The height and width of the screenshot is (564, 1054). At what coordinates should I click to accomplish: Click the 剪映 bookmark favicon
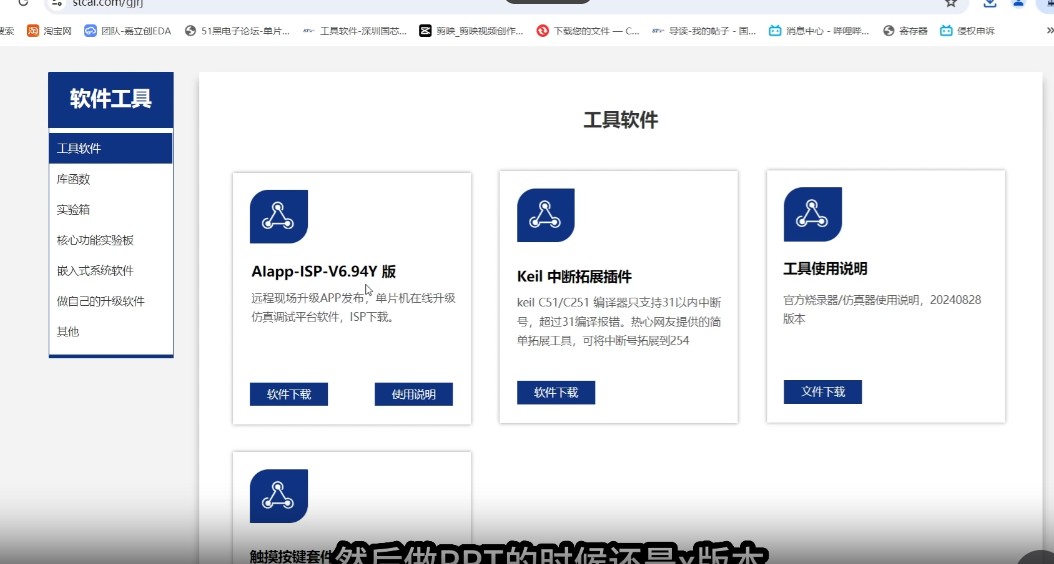tap(425, 31)
